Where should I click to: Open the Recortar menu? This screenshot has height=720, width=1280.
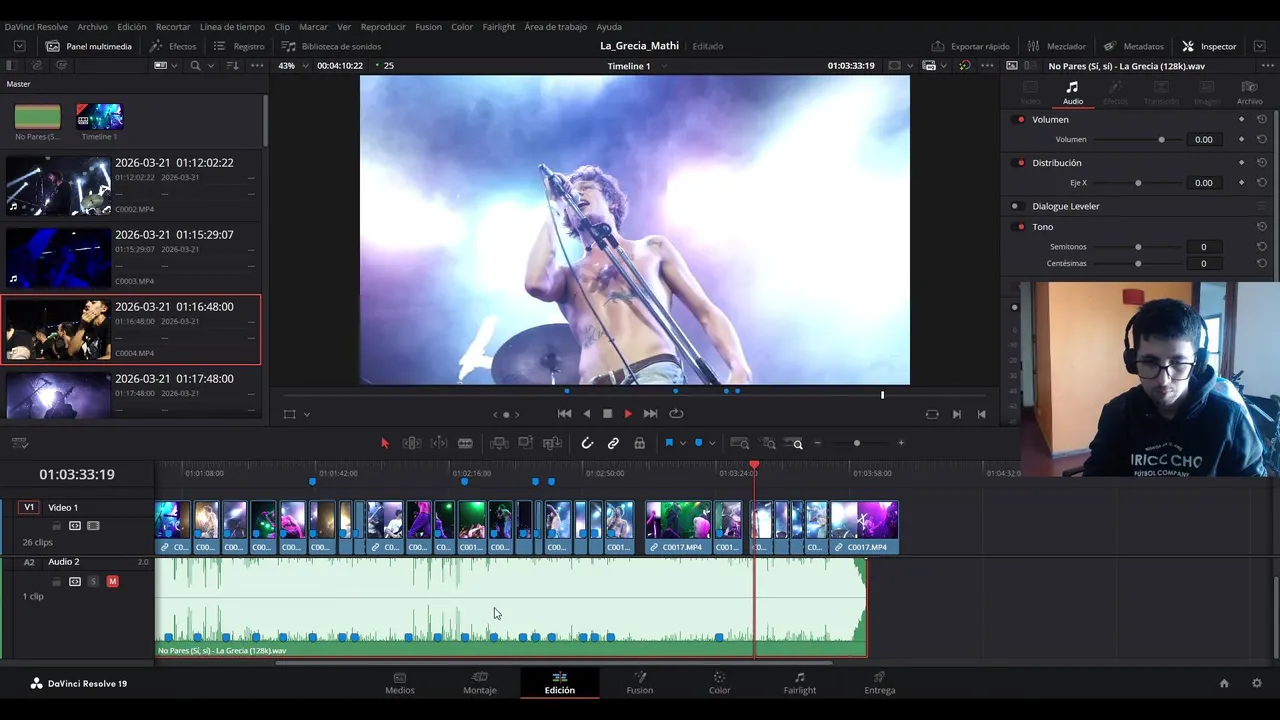point(173,27)
